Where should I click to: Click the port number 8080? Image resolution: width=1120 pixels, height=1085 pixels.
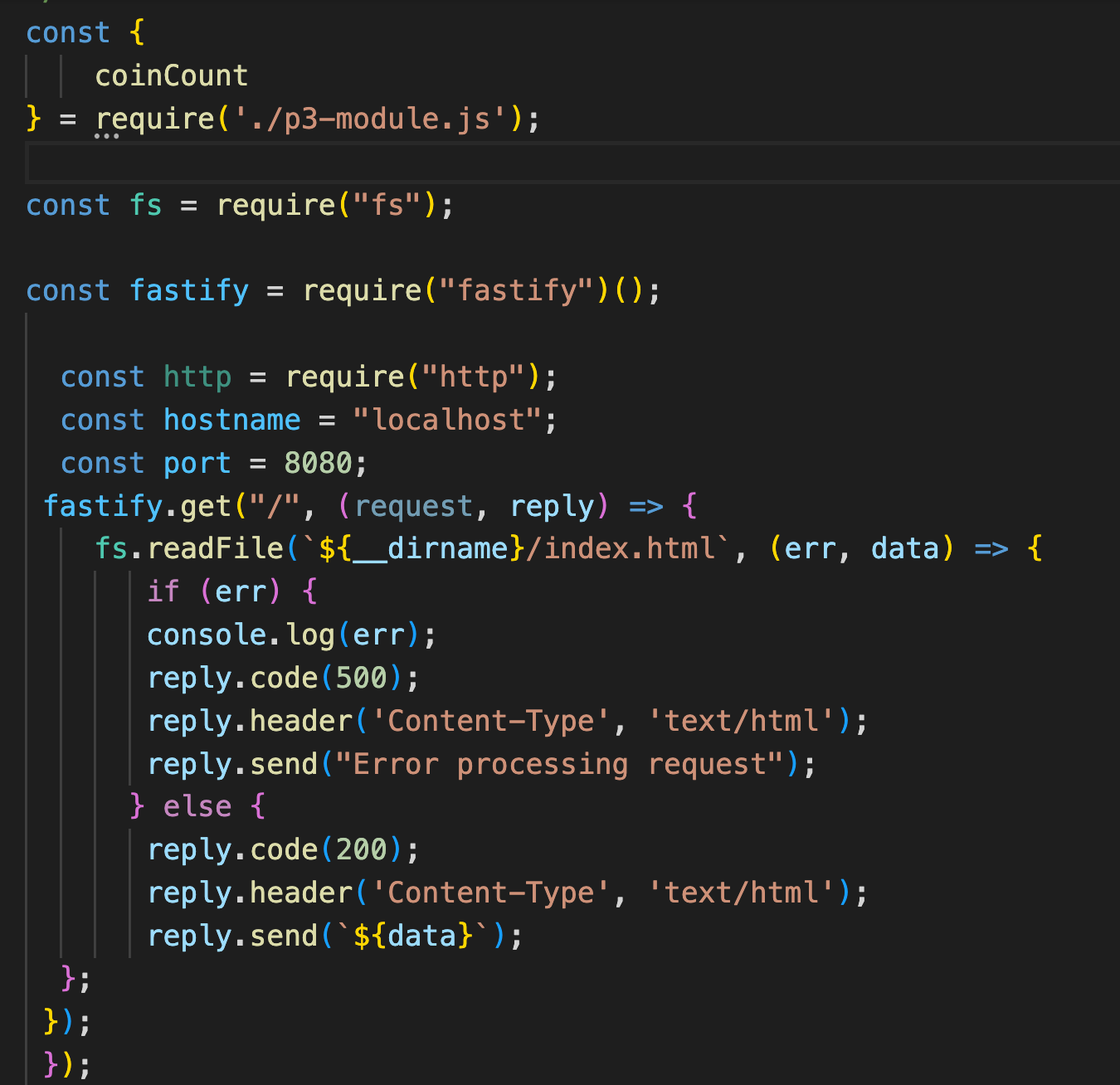[318, 463]
